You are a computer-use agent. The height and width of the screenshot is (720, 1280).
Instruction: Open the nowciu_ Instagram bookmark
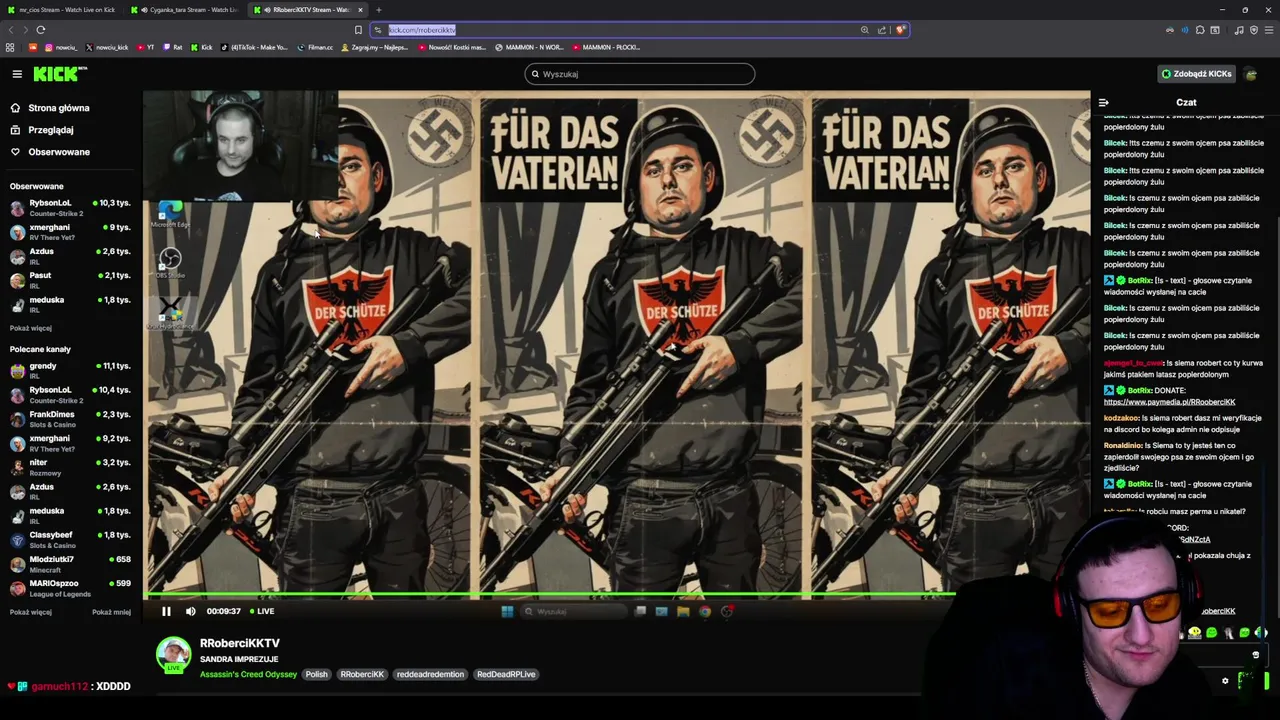pos(60,47)
